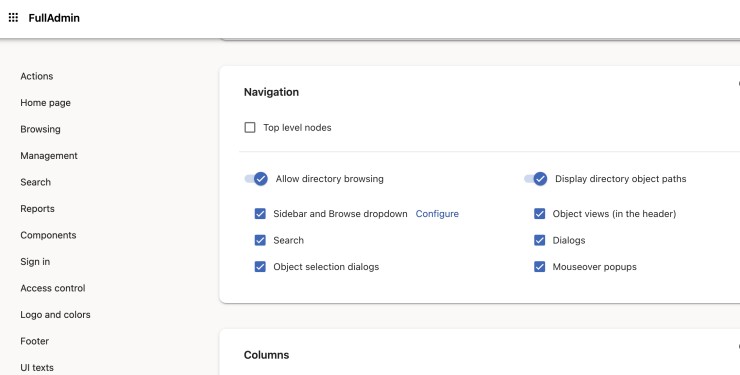This screenshot has height=375, width=740.
Task: Check the Top level nodes checkbox
Action: point(250,127)
